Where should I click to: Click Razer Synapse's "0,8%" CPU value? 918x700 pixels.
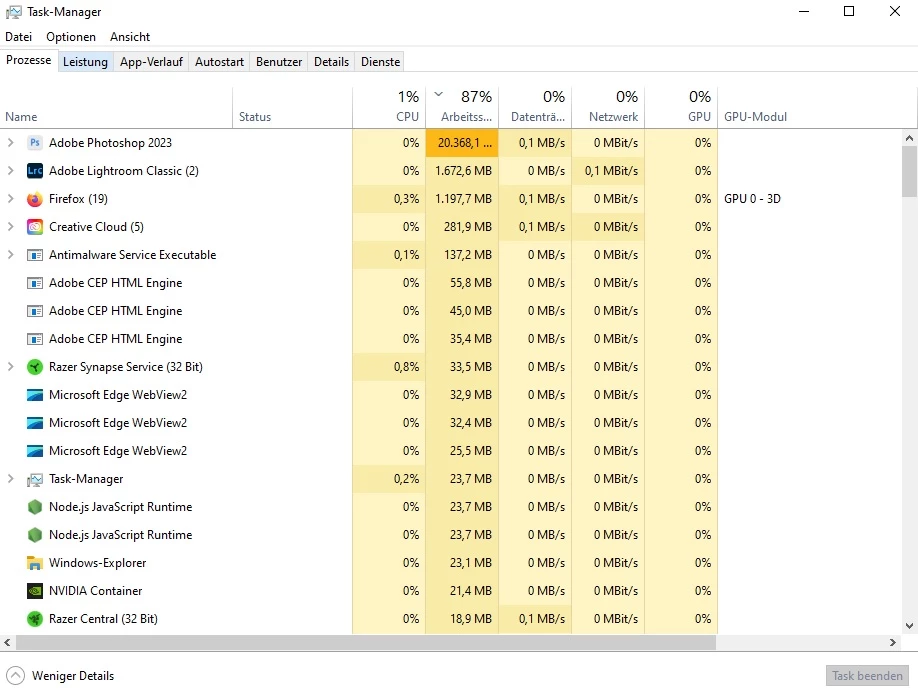[406, 367]
